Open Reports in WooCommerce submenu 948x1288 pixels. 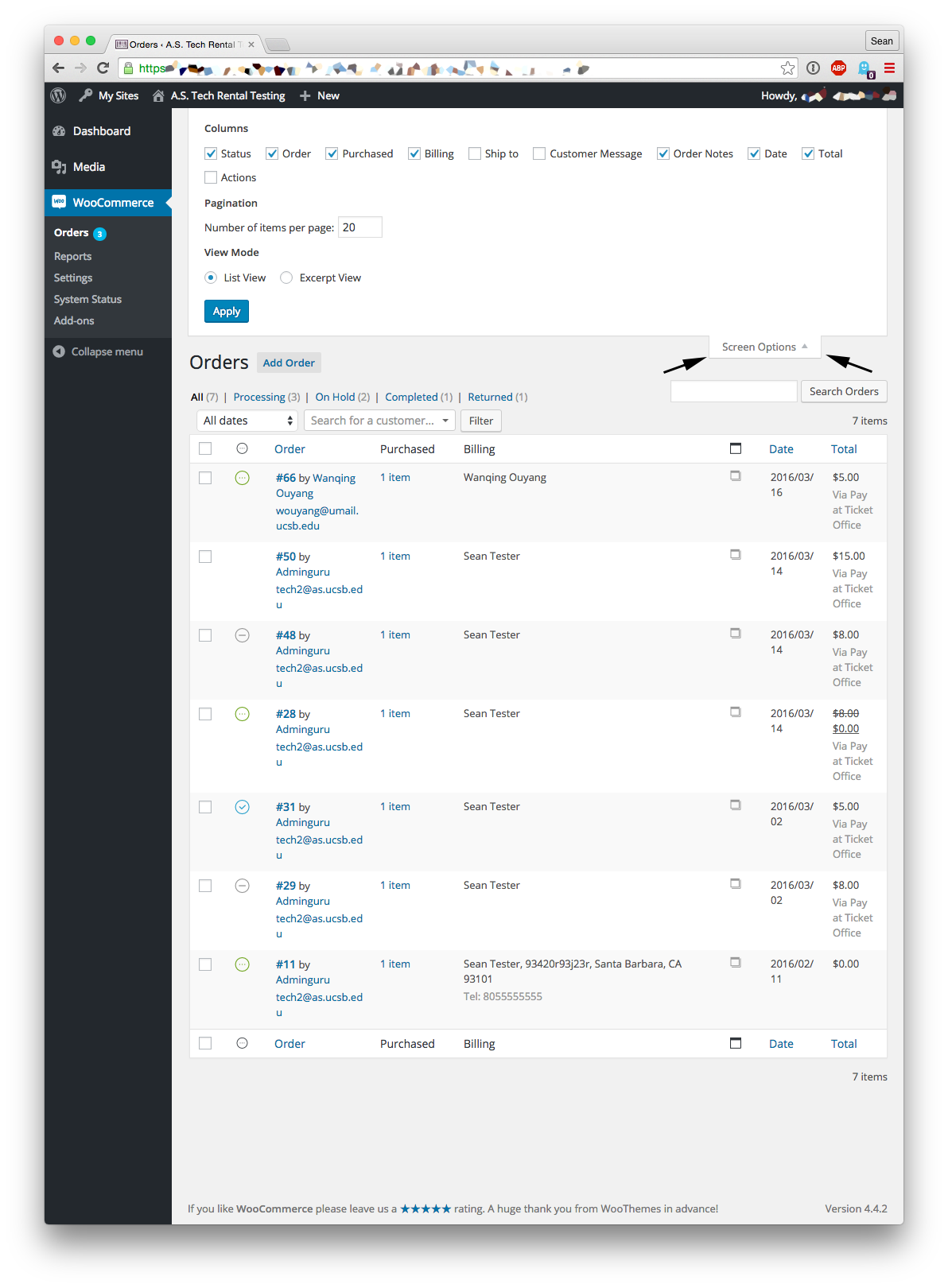(x=72, y=256)
